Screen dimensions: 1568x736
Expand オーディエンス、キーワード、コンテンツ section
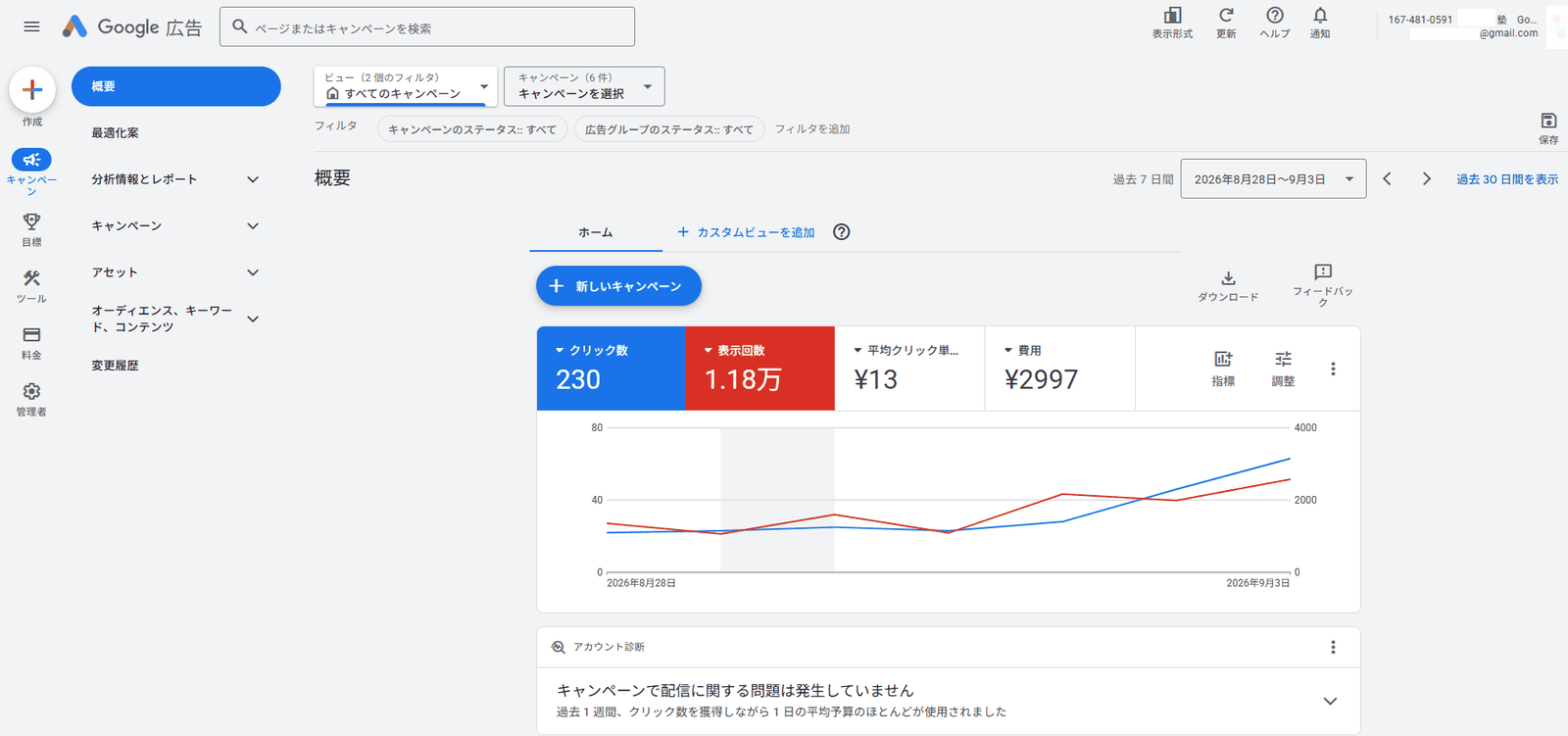[253, 319]
